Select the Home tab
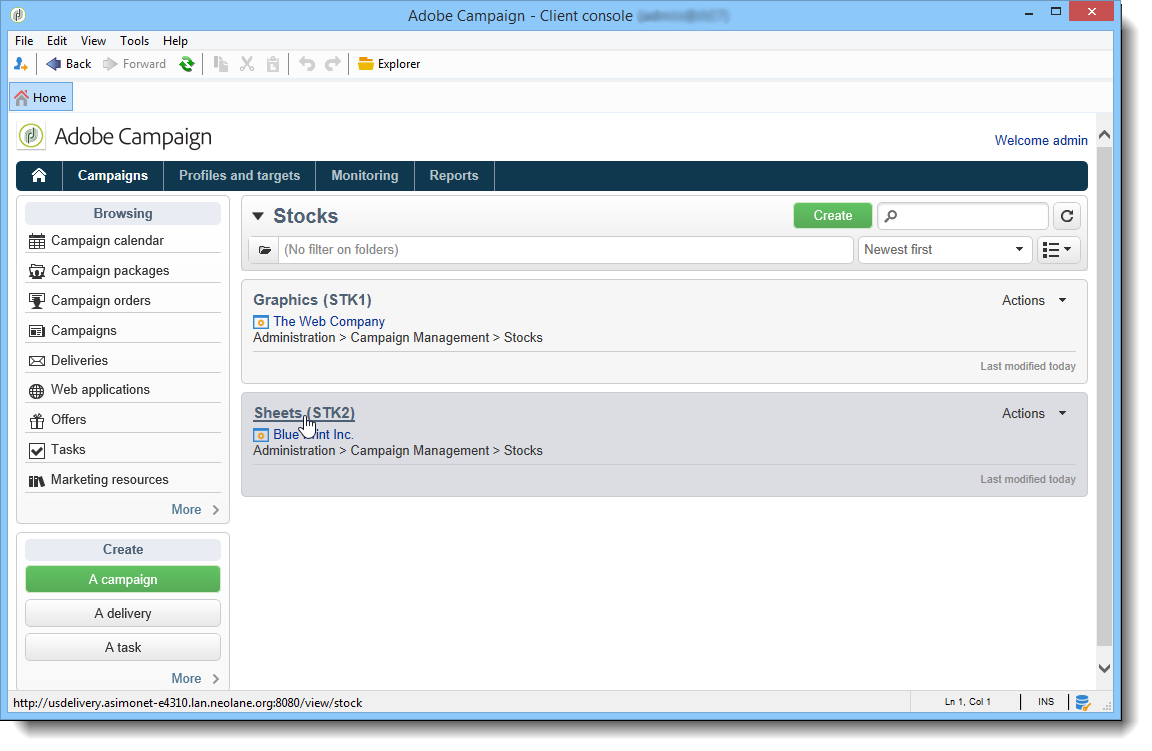Screen dimensions: 1152x751 coord(41,97)
